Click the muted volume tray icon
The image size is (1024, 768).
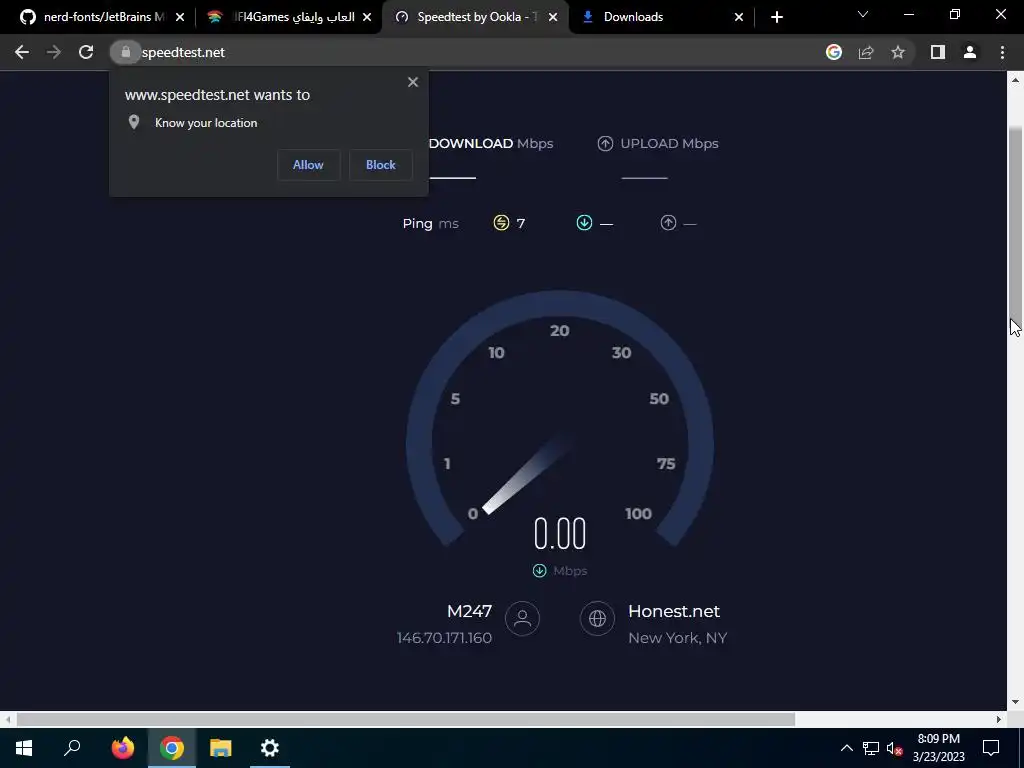[x=895, y=748]
